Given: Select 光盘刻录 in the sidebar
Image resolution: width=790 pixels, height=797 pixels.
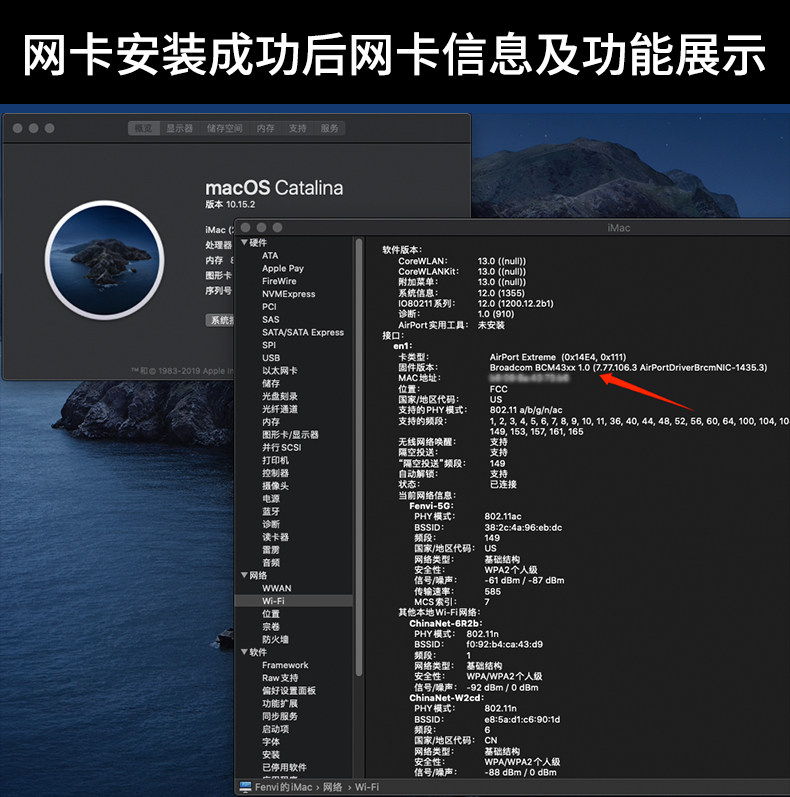Looking at the screenshot, I should pos(280,396).
